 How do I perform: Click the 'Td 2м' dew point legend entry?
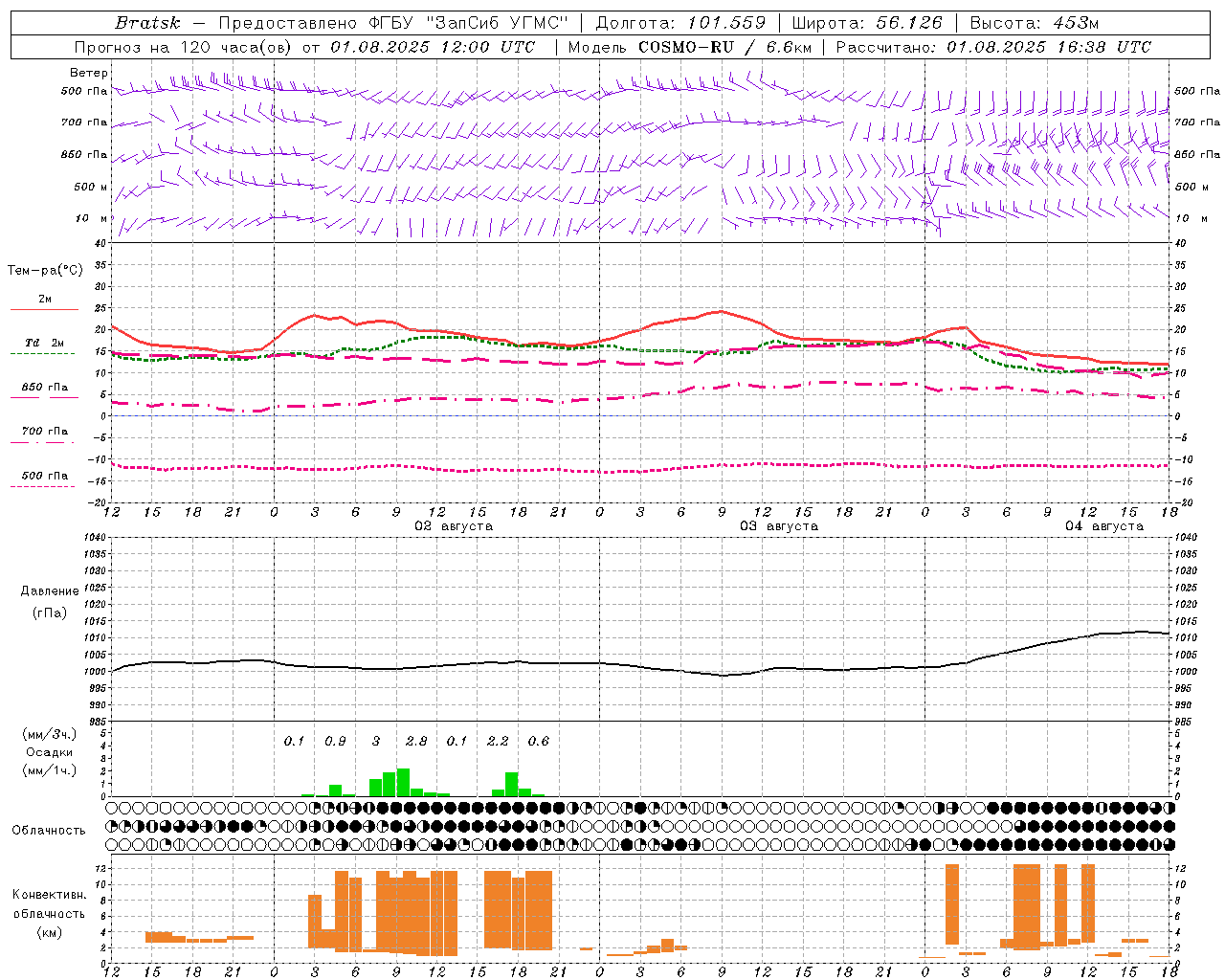(x=45, y=343)
